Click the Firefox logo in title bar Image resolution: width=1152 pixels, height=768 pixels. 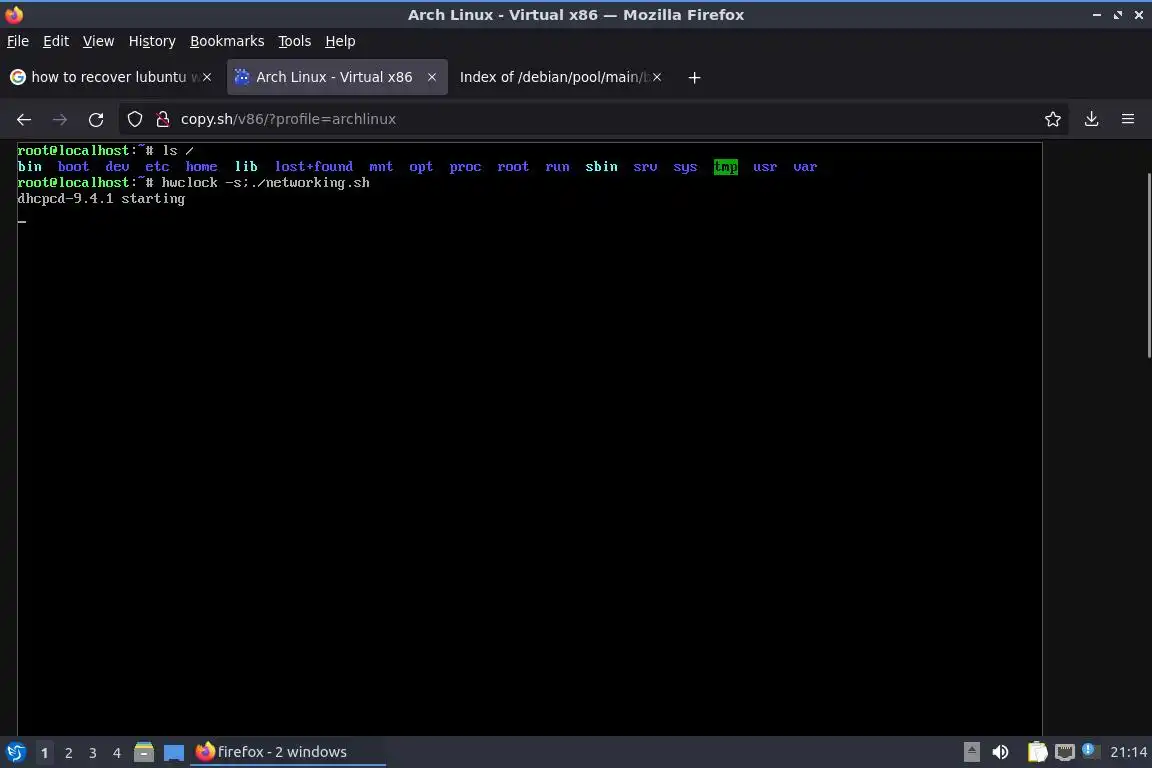pyautogui.click(x=14, y=15)
